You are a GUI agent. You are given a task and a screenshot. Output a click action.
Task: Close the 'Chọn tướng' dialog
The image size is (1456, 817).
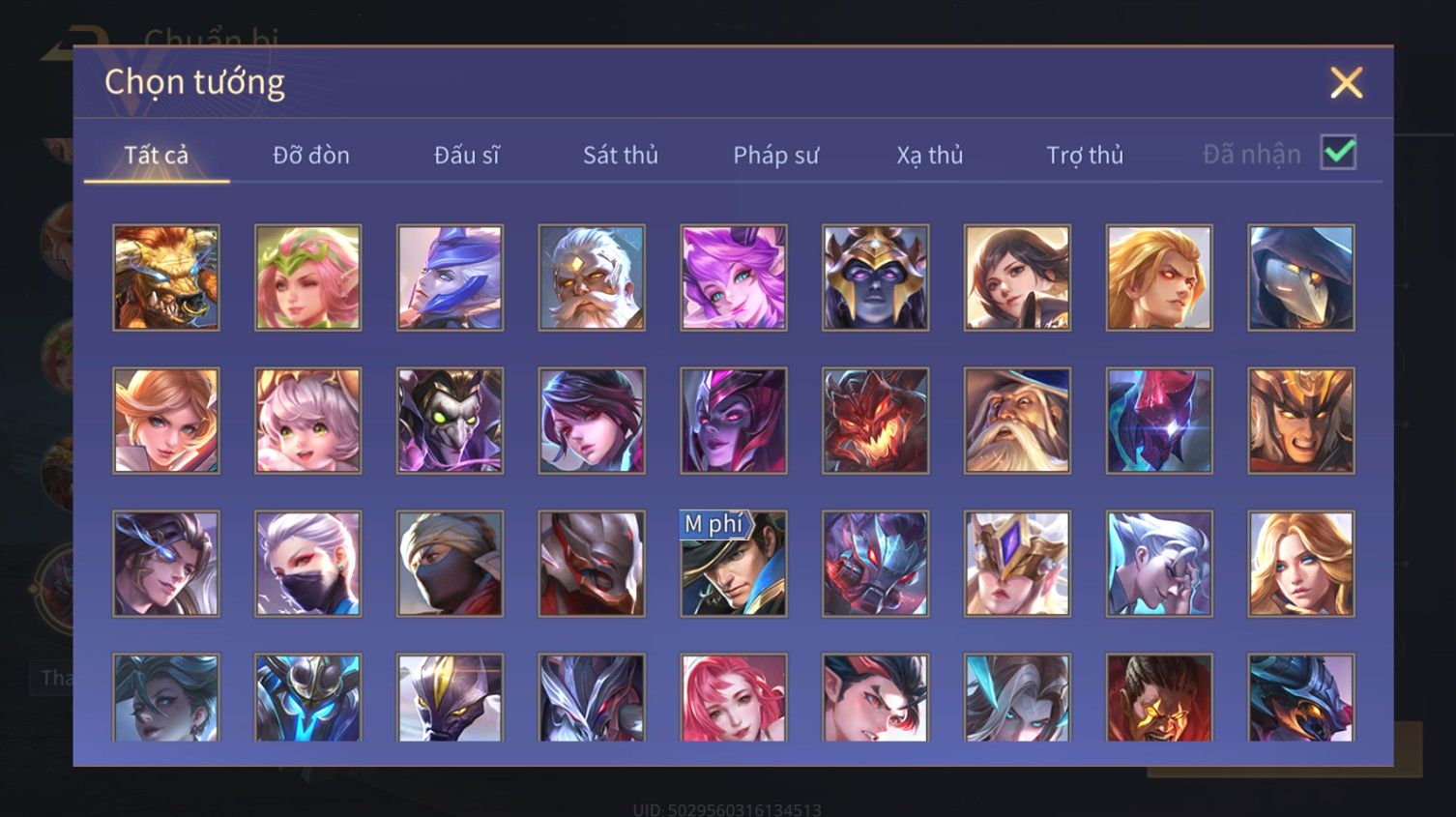point(1346,83)
